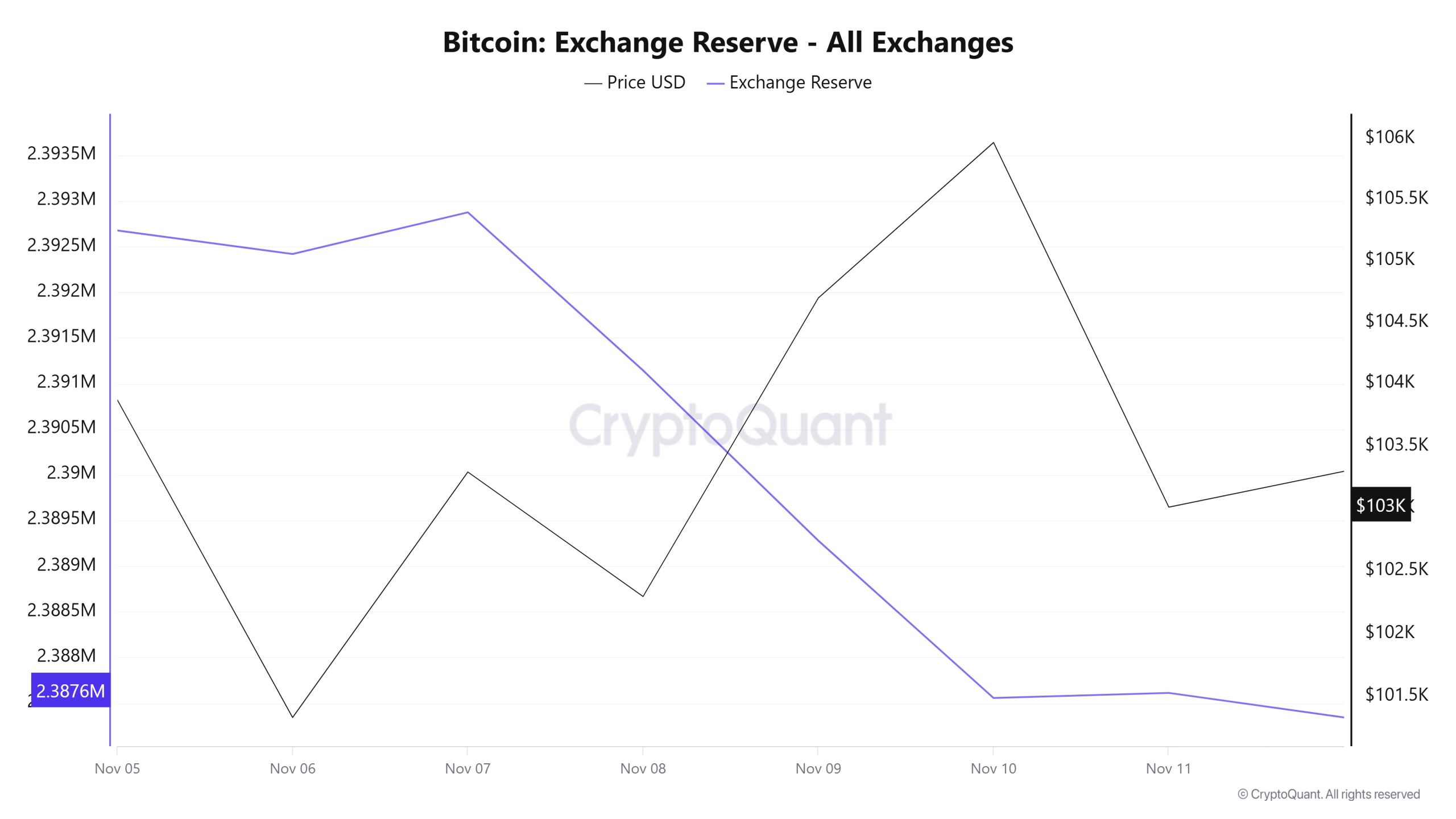Select the Nov 11 date tick label
The height and width of the screenshot is (819, 1456).
[1168, 768]
